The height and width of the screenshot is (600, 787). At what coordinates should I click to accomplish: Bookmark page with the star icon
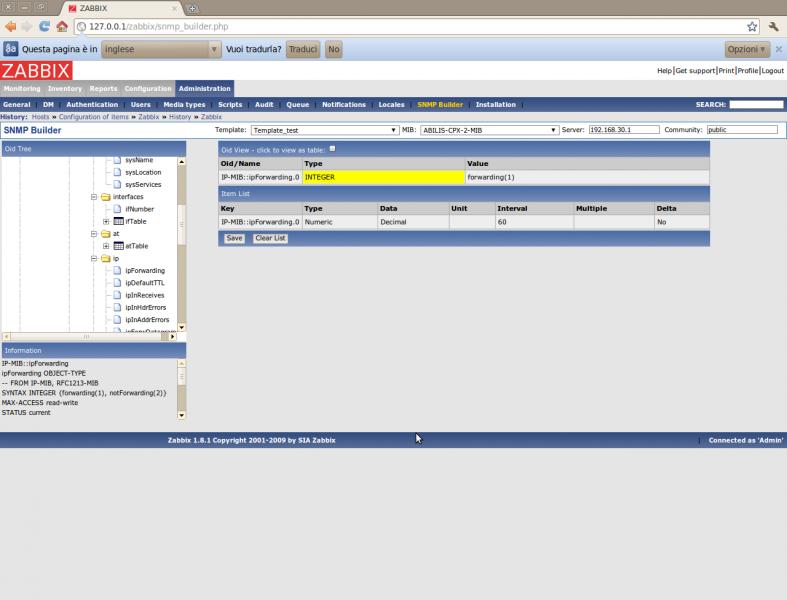click(752, 26)
